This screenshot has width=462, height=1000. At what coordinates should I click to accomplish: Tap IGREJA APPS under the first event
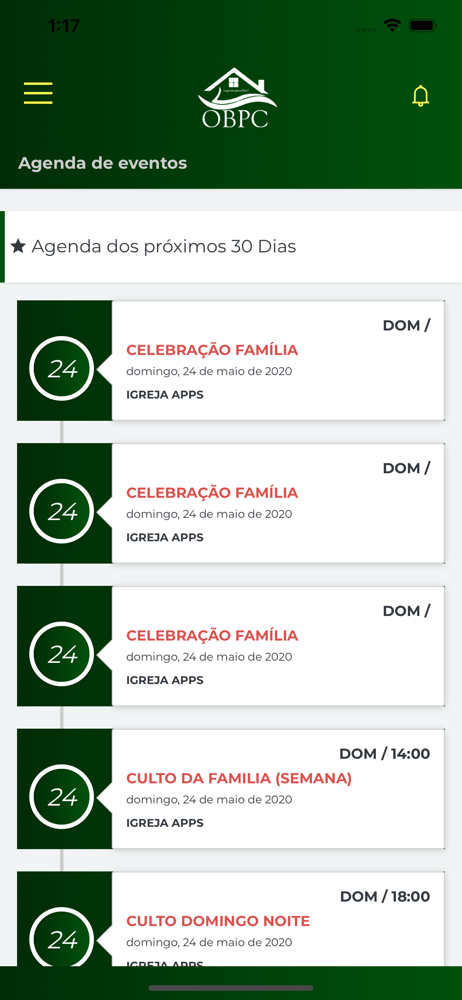(165, 395)
